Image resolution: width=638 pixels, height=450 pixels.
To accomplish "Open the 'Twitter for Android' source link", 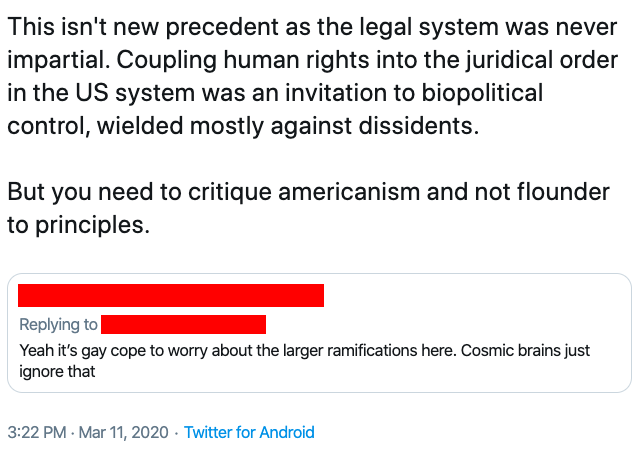I will click(249, 433).
